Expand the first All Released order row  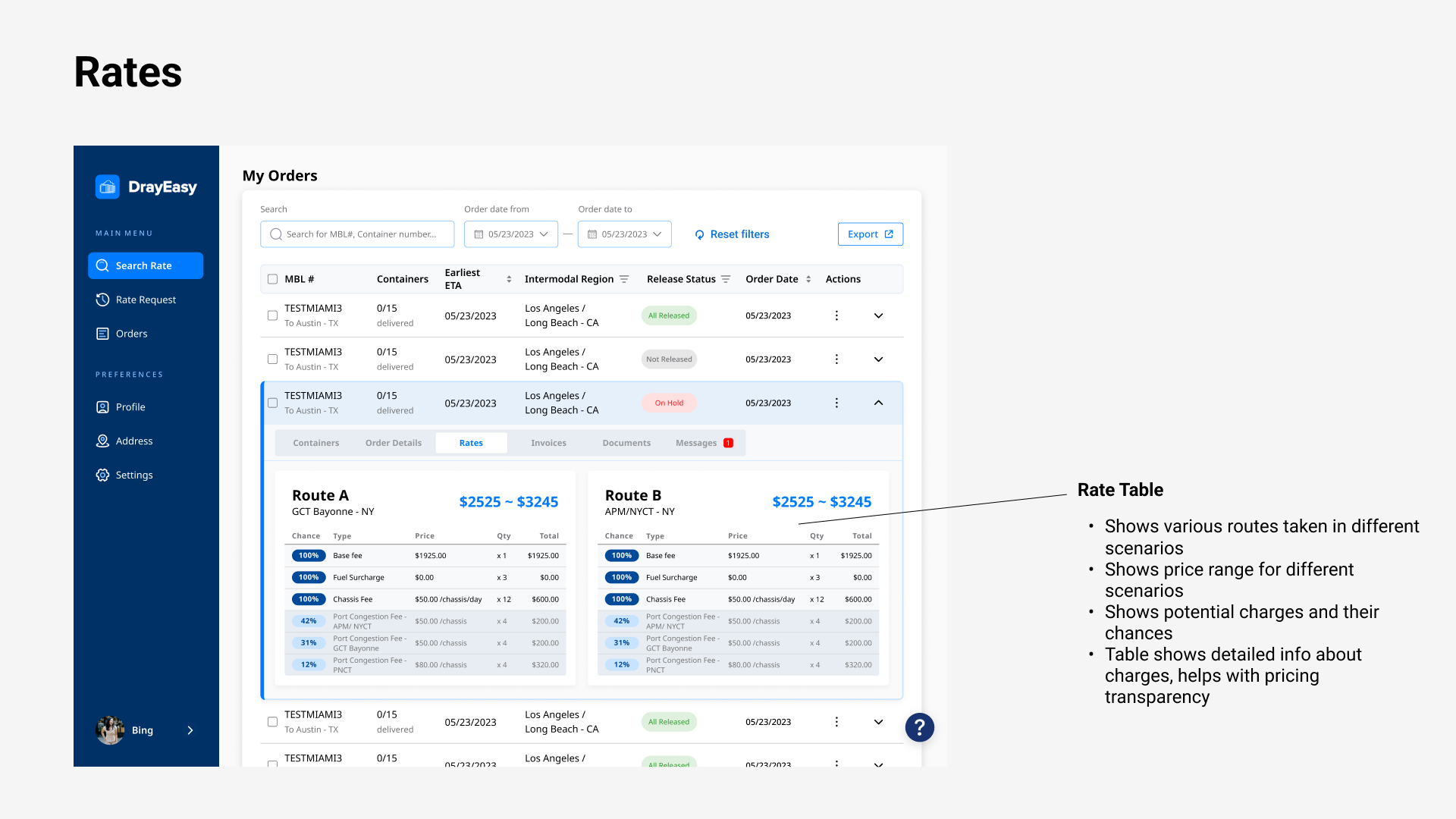(878, 315)
